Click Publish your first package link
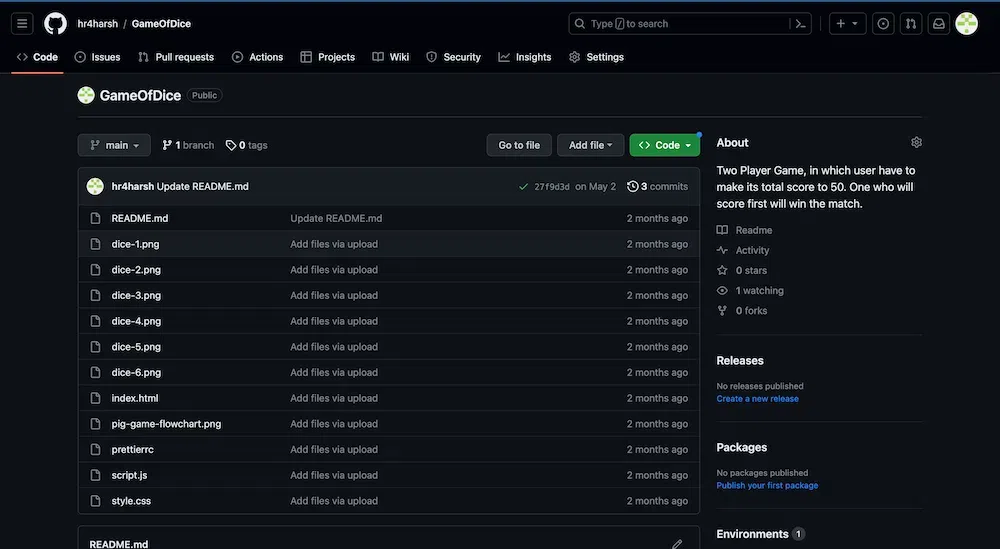 point(767,485)
